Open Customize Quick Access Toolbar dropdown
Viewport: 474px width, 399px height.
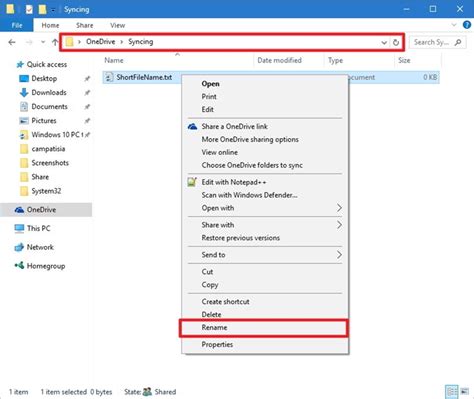53,10
